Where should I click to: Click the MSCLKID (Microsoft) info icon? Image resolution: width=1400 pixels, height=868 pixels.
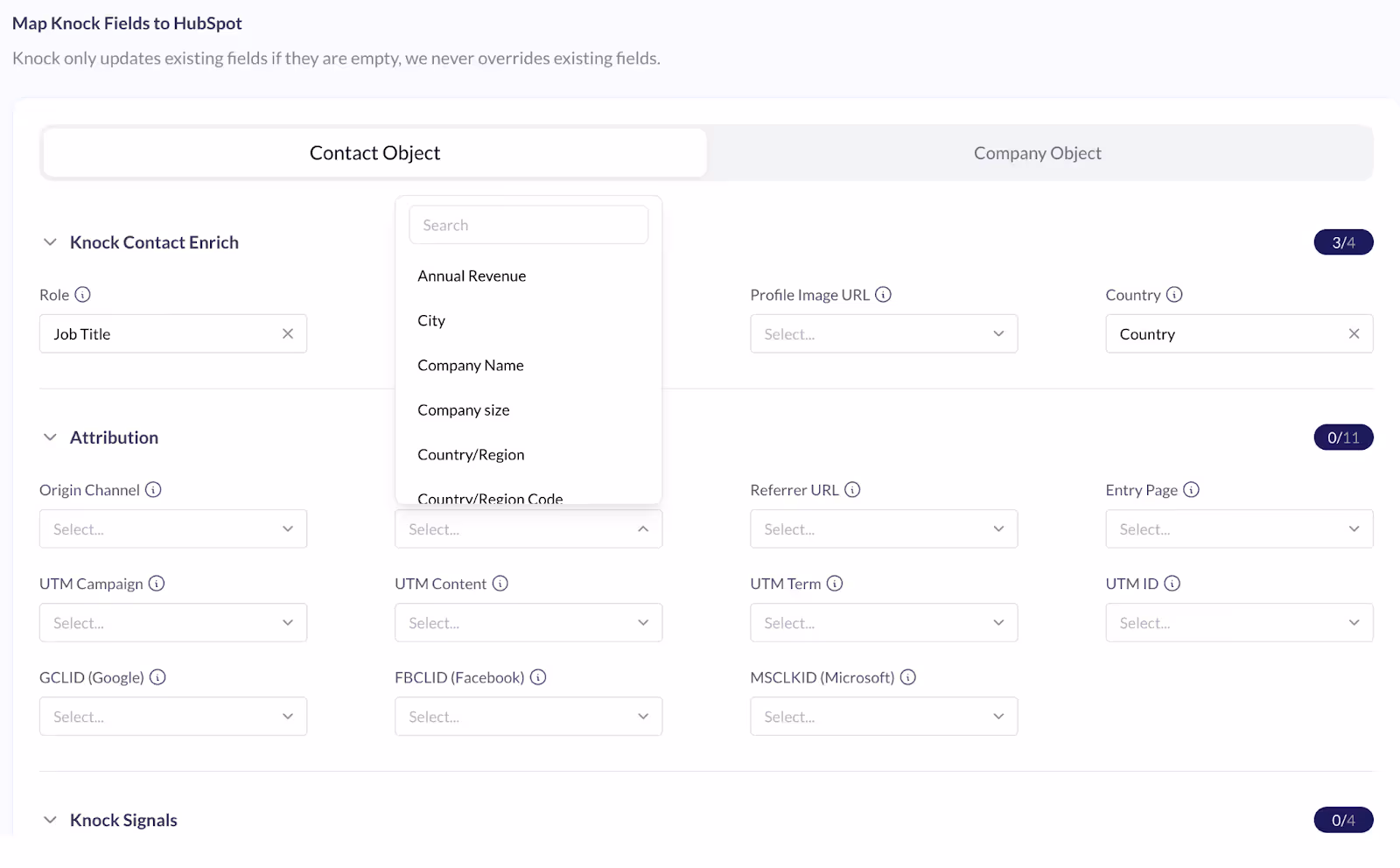click(908, 676)
